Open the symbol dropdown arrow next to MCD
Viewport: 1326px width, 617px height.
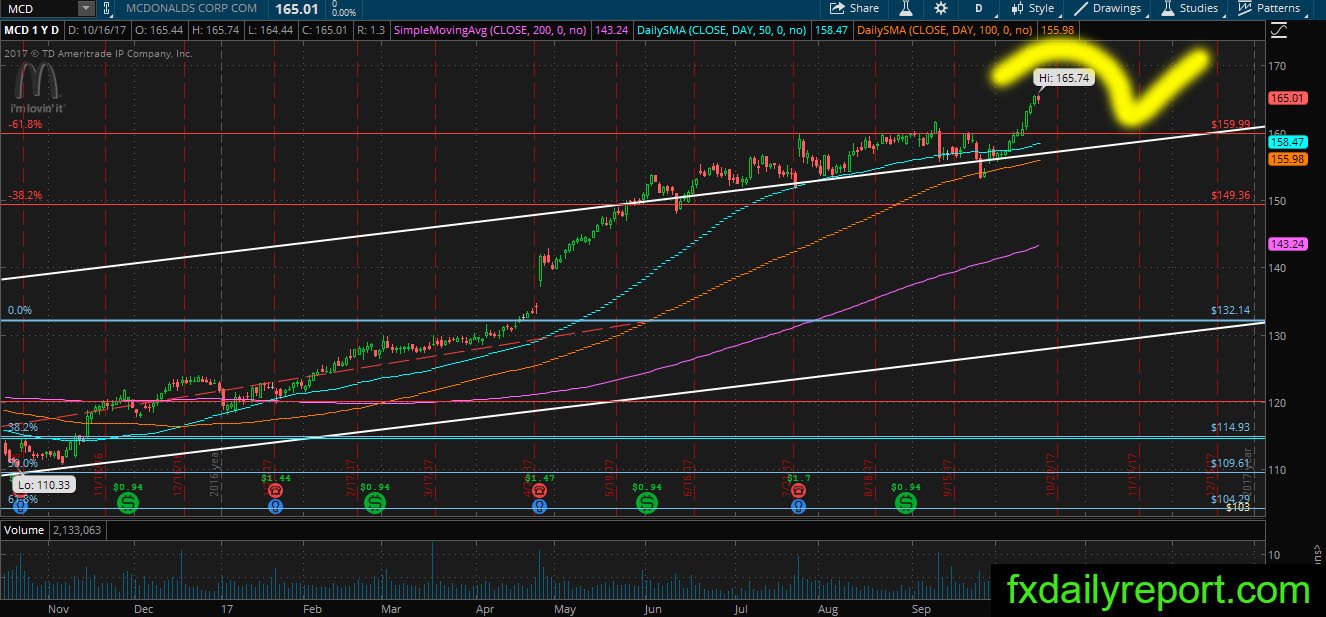(x=86, y=8)
